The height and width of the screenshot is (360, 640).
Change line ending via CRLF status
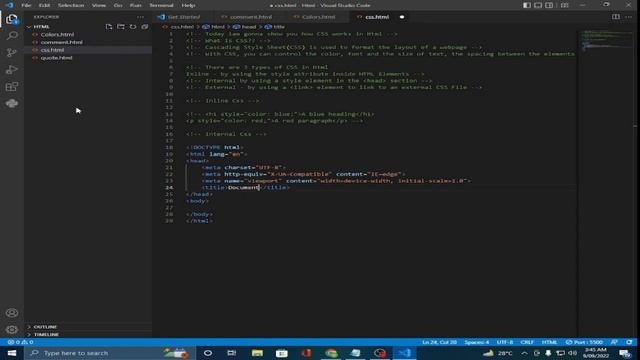pyautogui.click(x=527, y=342)
